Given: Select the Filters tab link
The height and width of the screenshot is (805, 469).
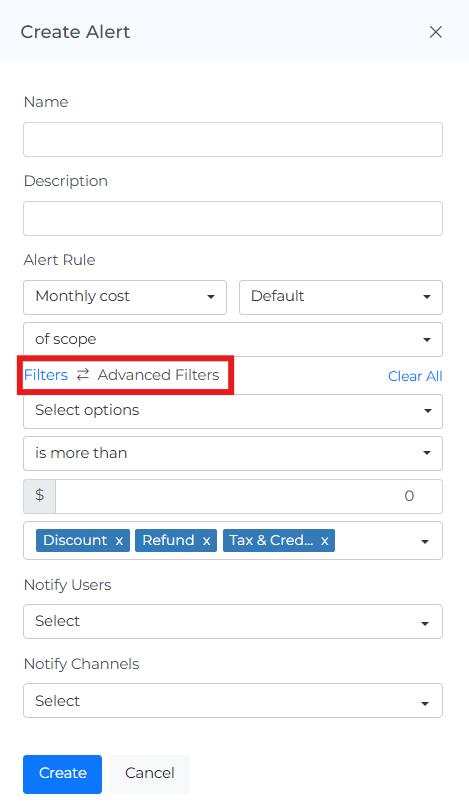Looking at the screenshot, I should click(x=46, y=375).
